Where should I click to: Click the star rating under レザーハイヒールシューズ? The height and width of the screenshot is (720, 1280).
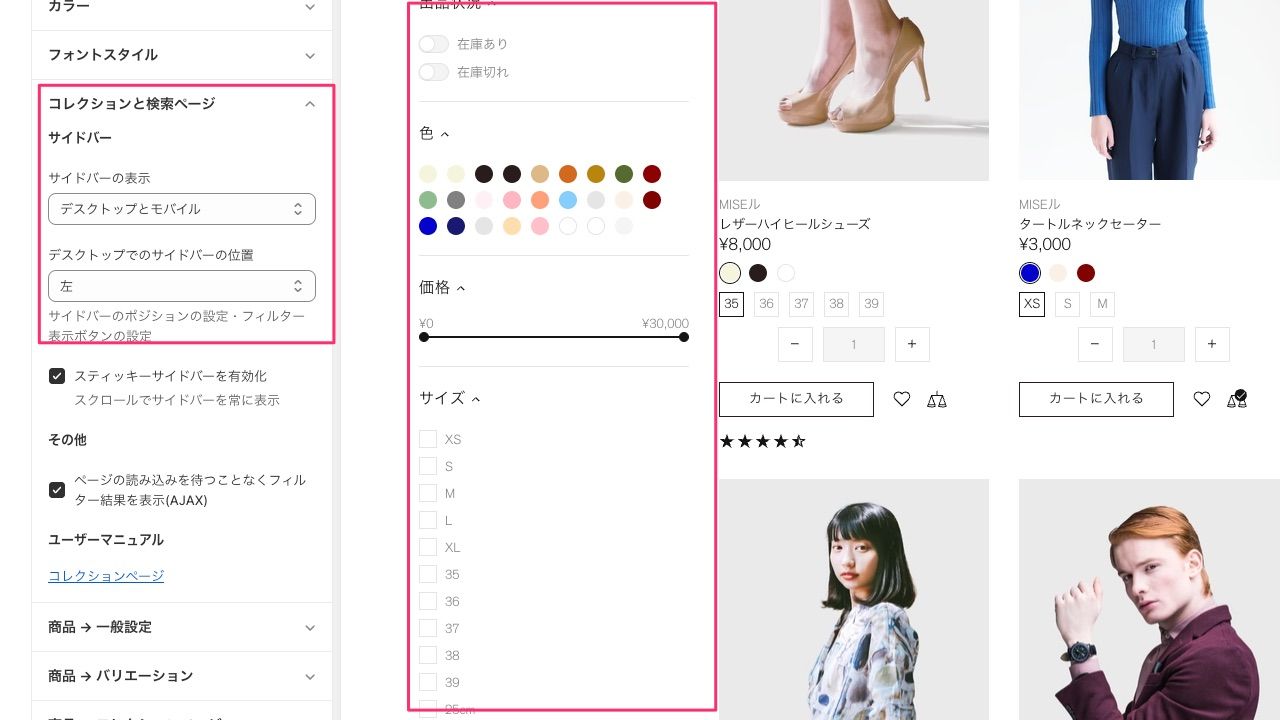pyautogui.click(x=762, y=441)
